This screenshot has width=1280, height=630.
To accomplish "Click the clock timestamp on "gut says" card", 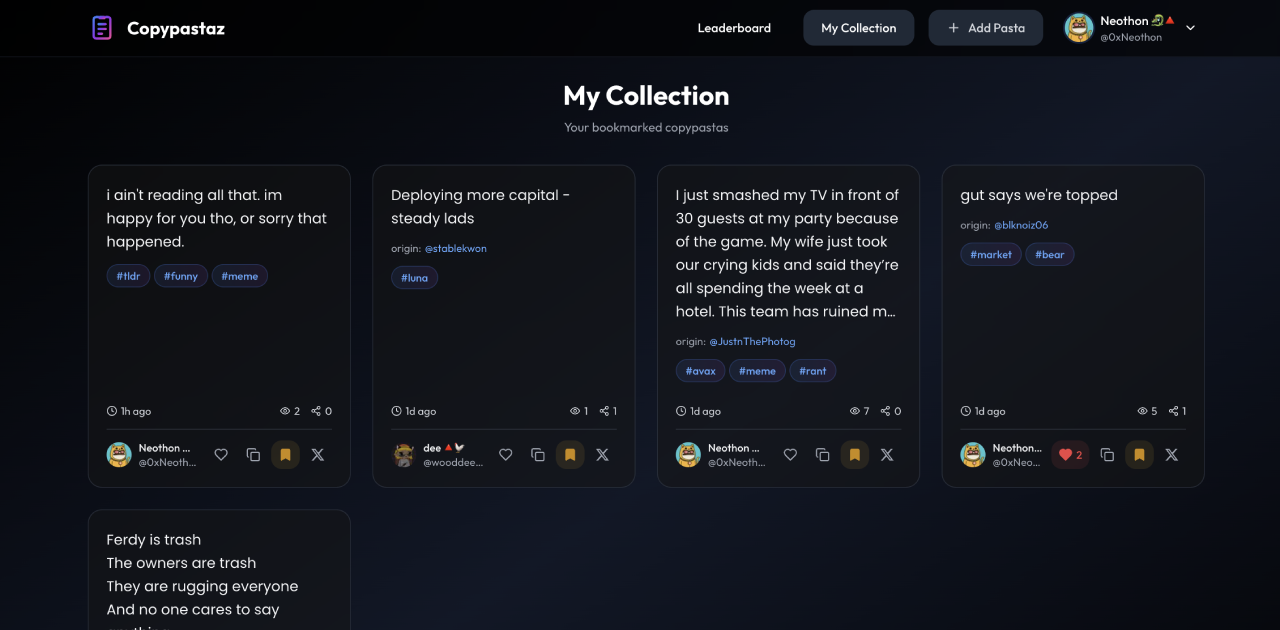I will [x=966, y=411].
